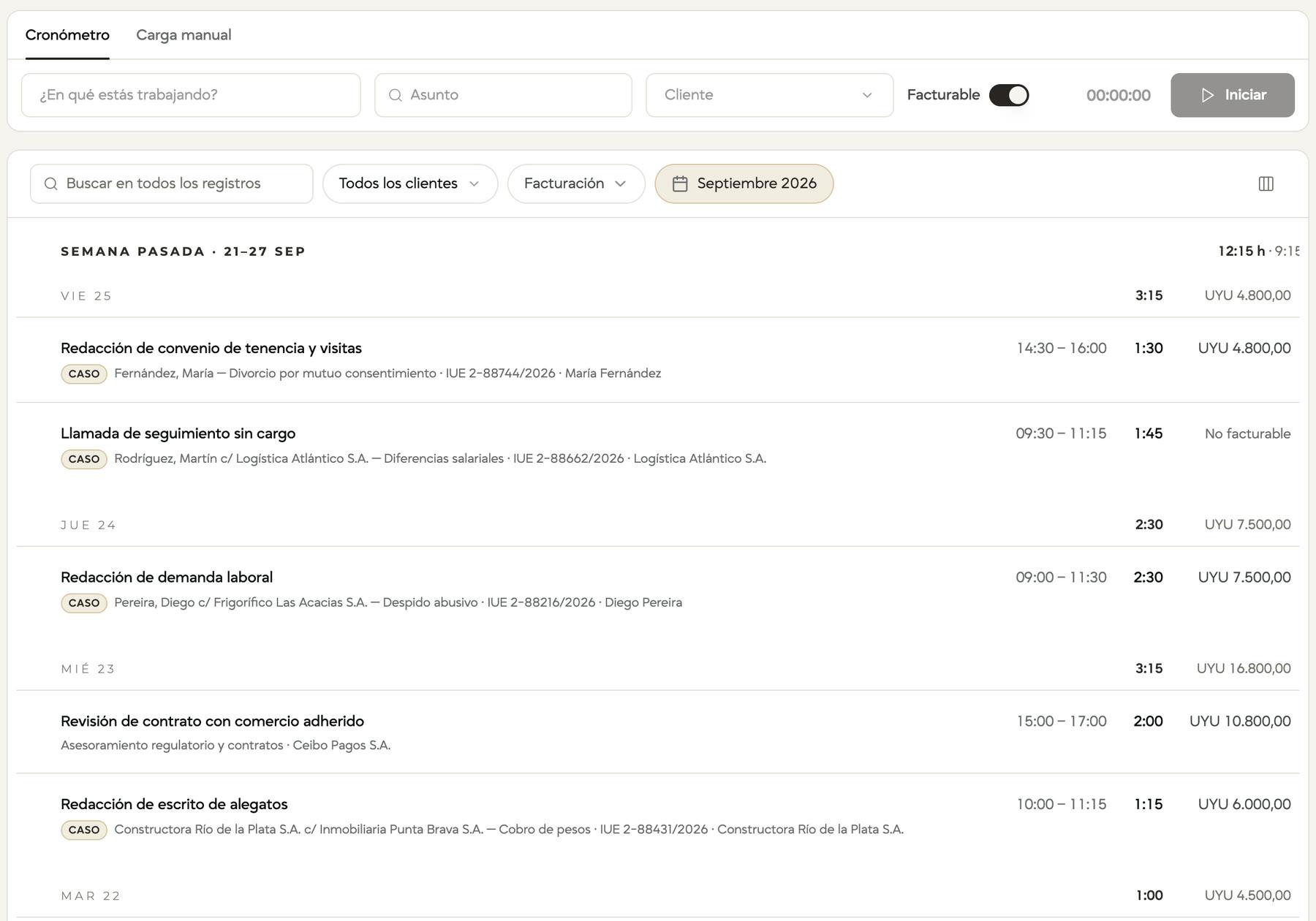Click the Buscar en todos los registros field
Image resolution: width=1316 pixels, height=921 pixels.
(172, 183)
